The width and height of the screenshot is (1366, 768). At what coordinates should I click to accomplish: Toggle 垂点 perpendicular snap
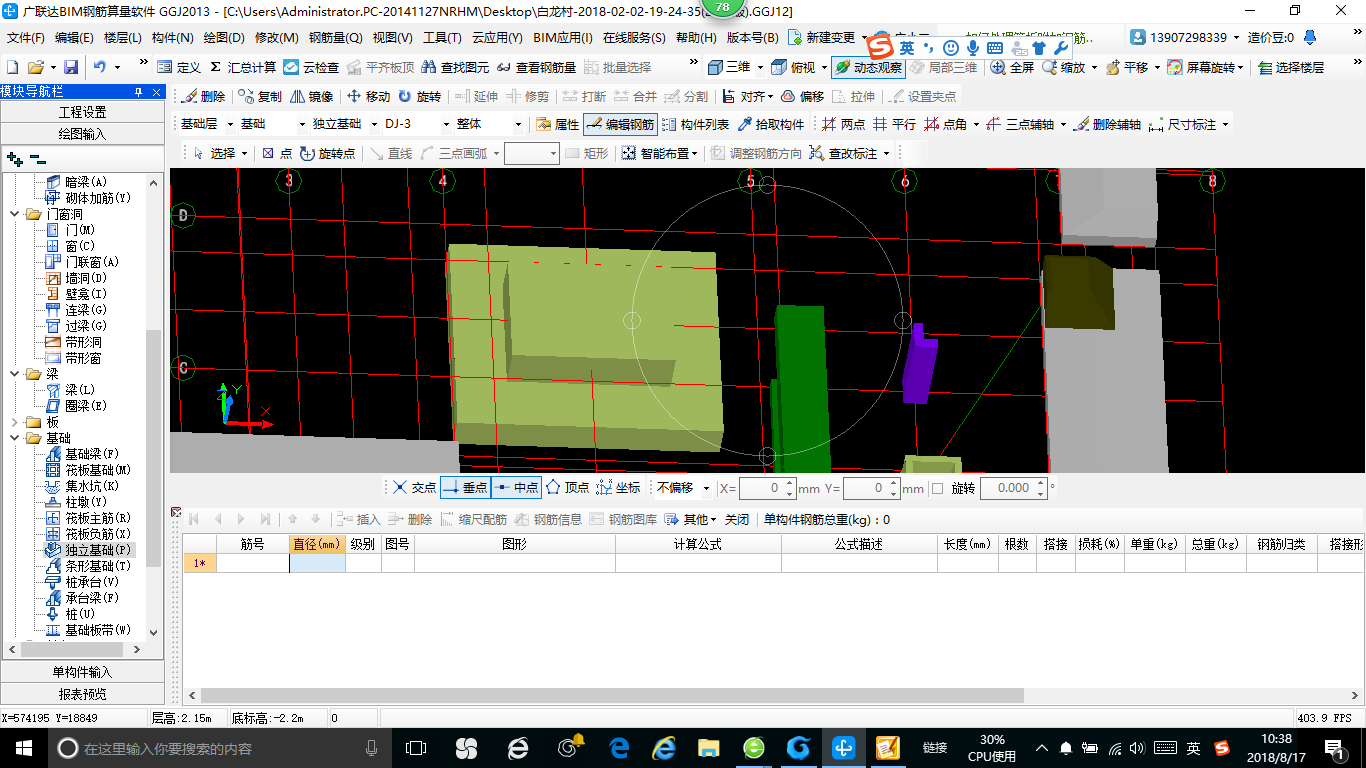pos(465,487)
